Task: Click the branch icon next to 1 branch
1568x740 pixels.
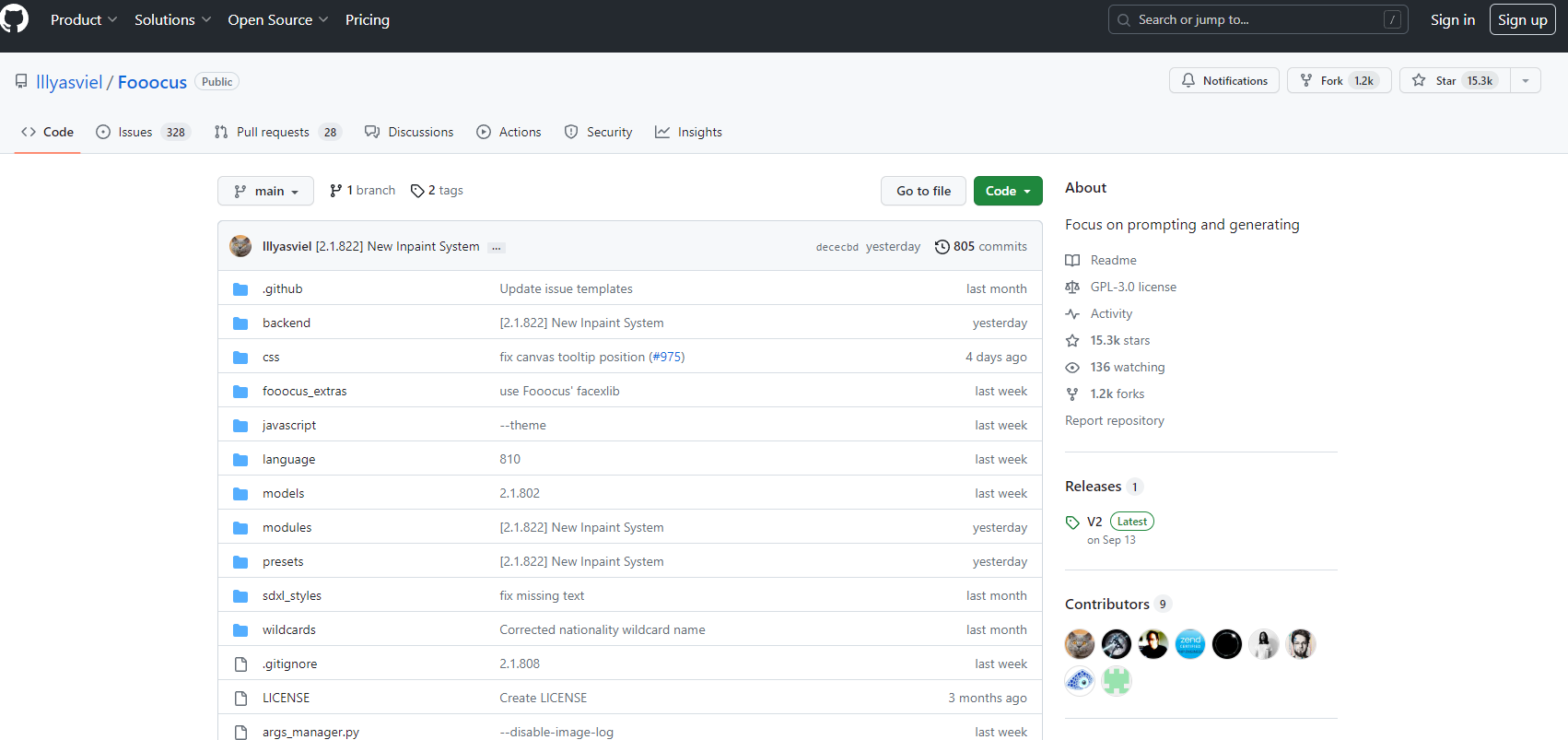Action: pos(336,191)
